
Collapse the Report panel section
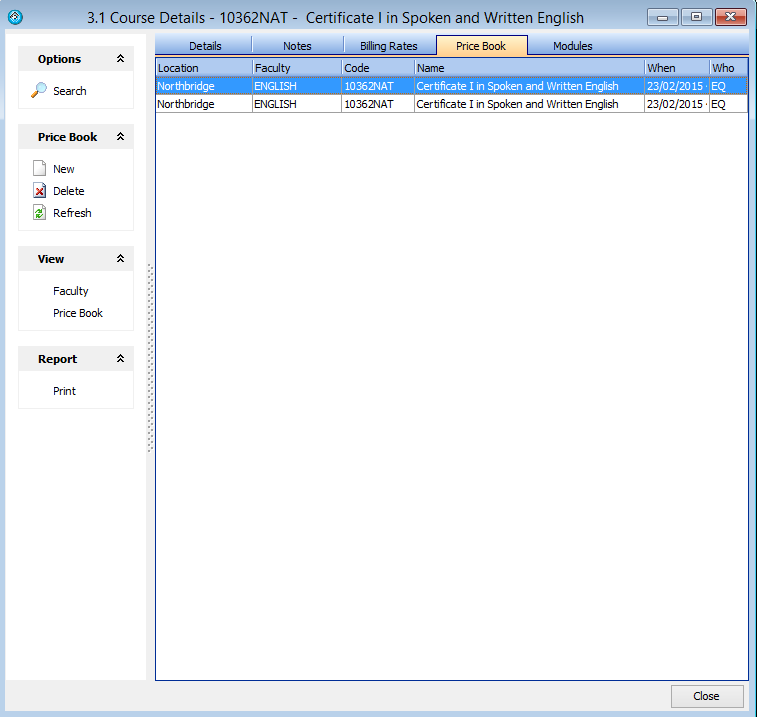(120, 359)
